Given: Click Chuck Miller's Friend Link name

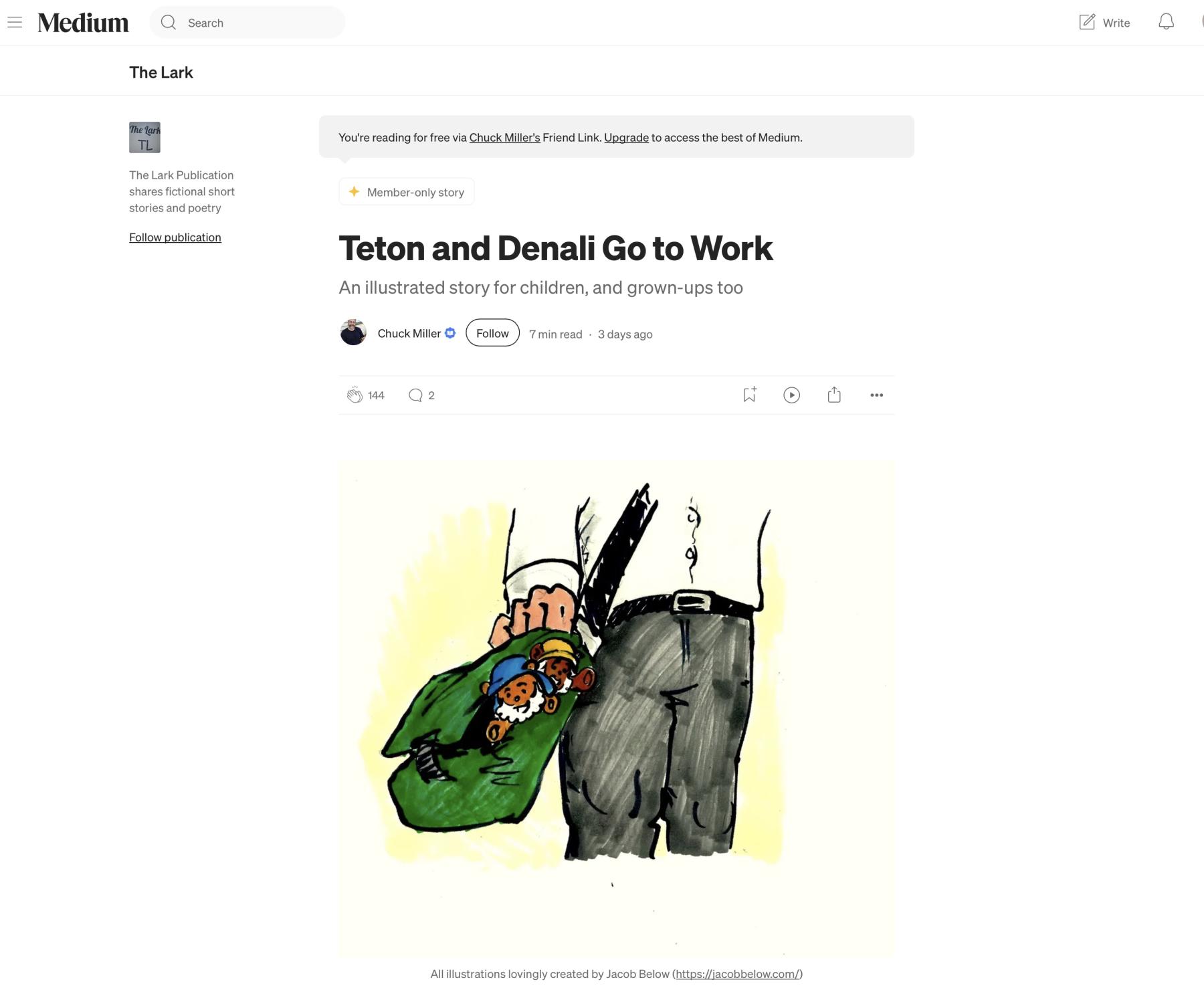Looking at the screenshot, I should click(504, 137).
